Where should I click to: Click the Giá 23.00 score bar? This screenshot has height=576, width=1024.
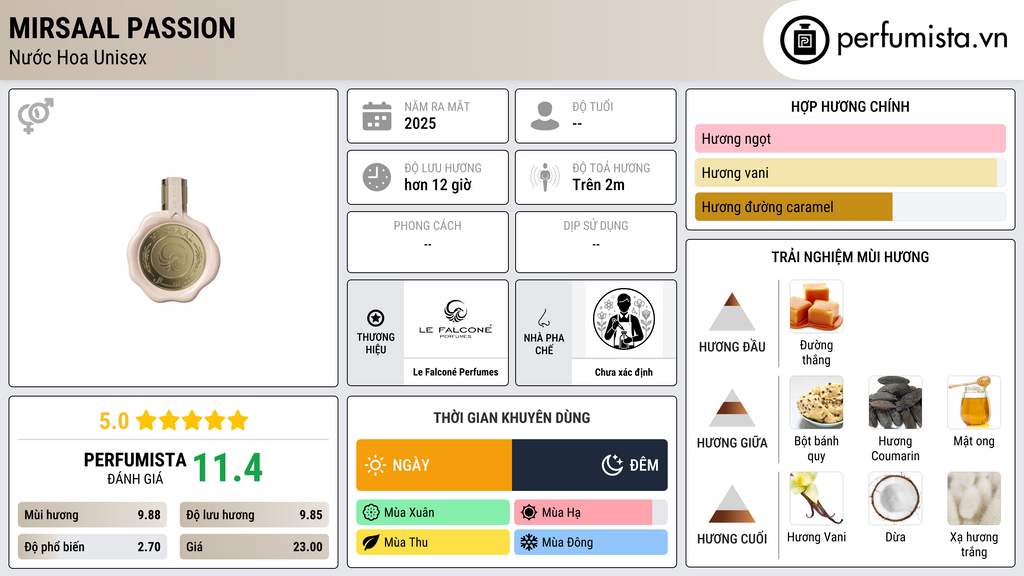(254, 547)
